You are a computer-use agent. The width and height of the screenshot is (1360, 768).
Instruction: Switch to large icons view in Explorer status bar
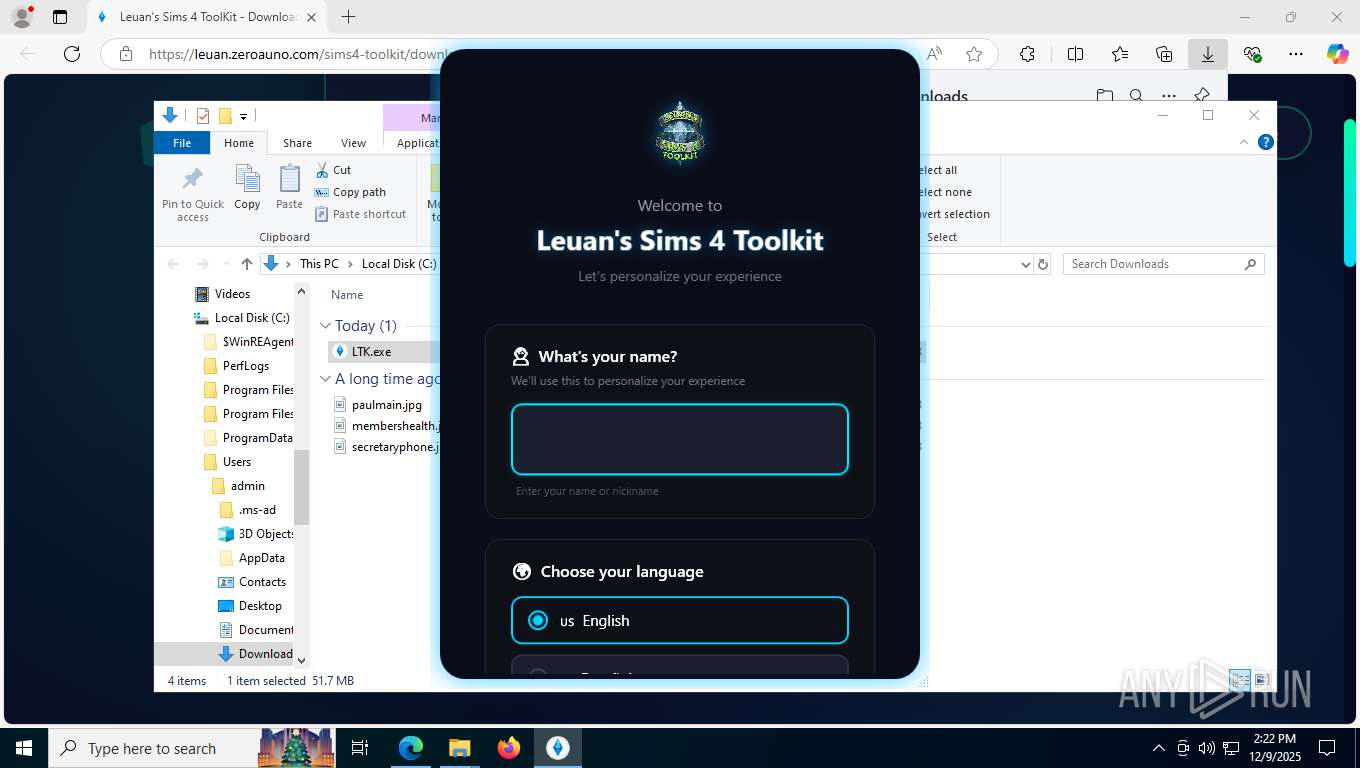[1261, 680]
